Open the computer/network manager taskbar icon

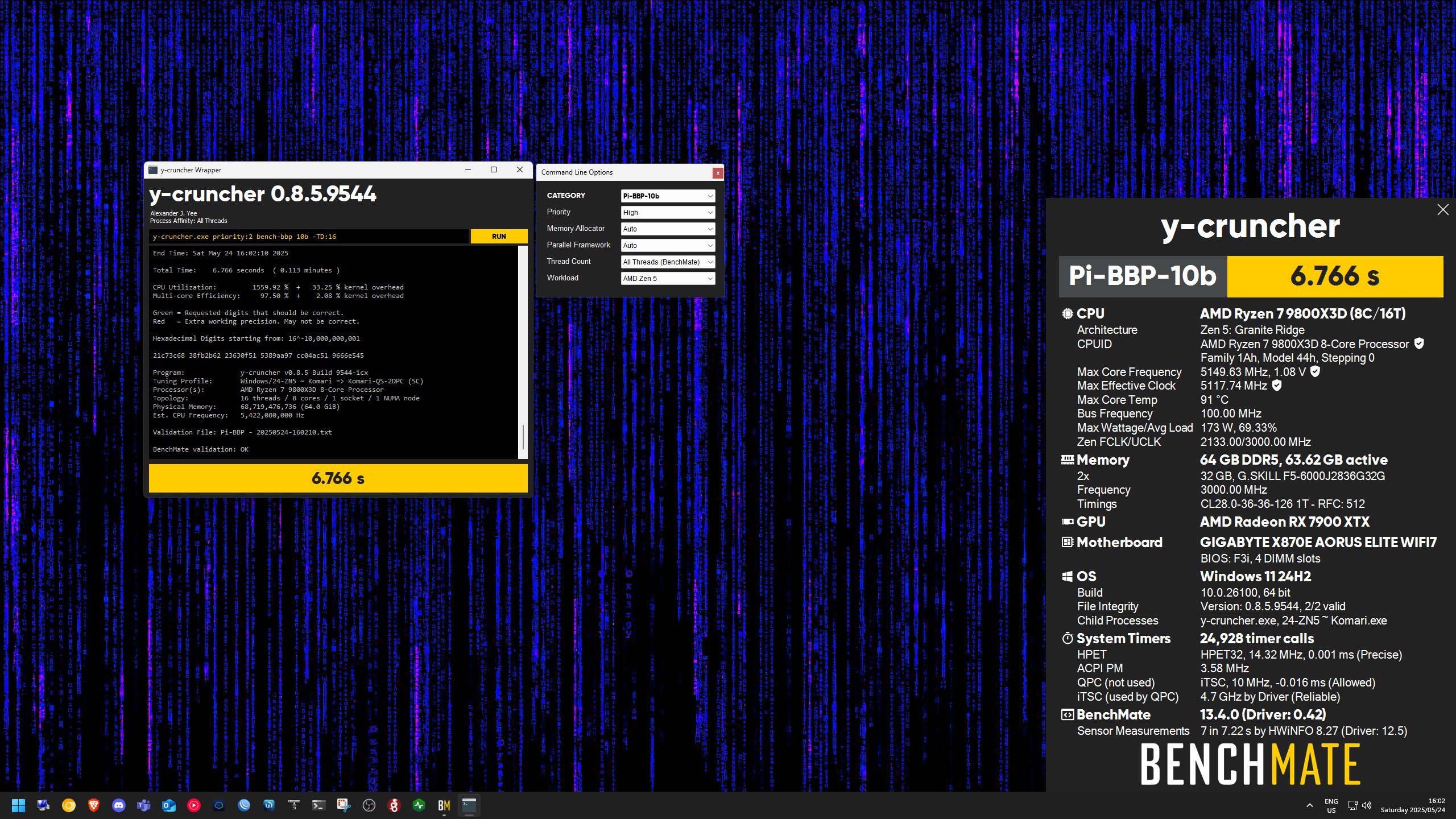(43, 805)
